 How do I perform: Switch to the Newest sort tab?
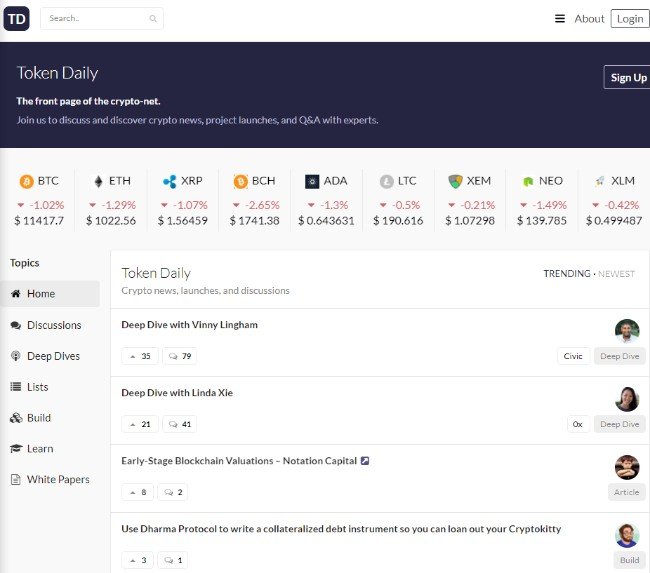pyautogui.click(x=616, y=273)
